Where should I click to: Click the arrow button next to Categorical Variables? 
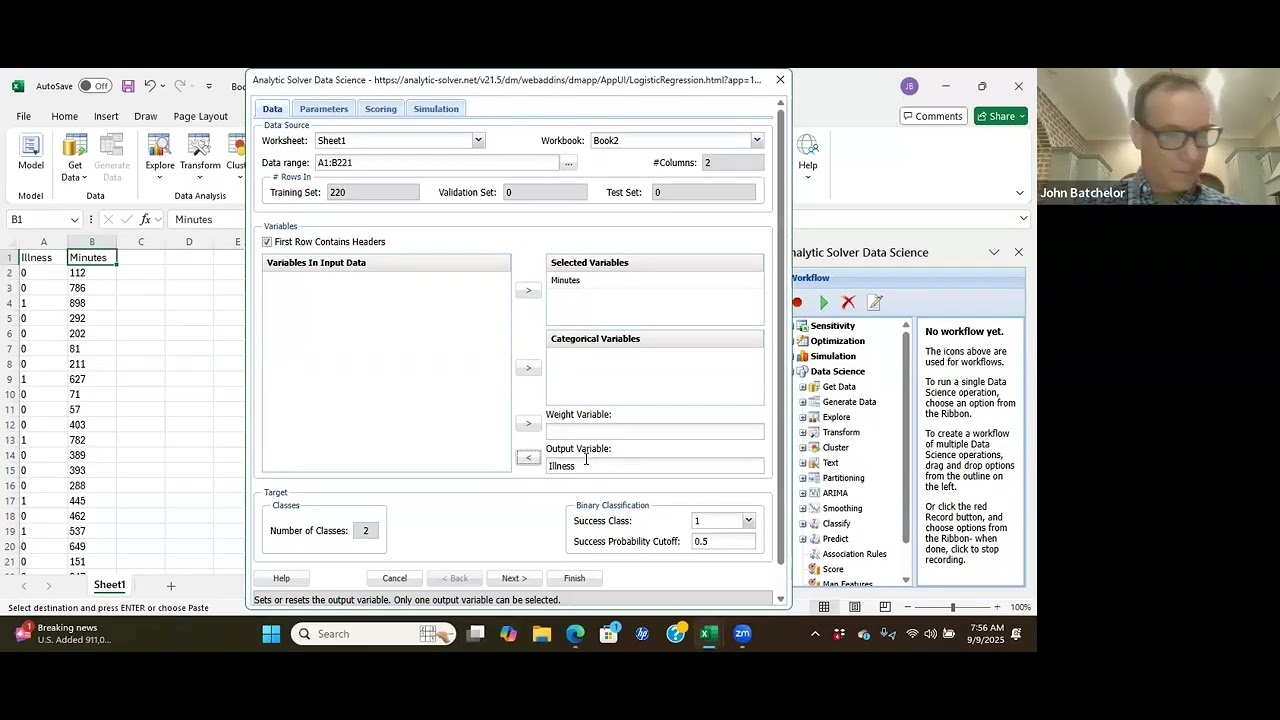coord(528,368)
